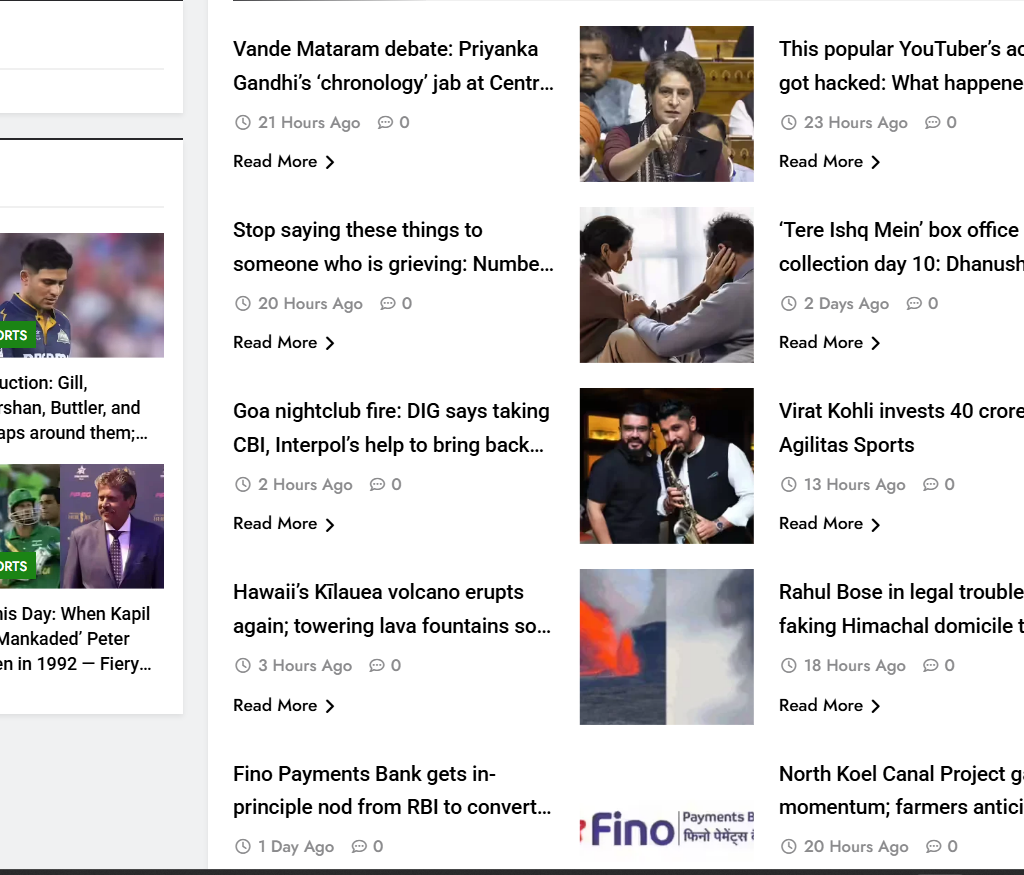Viewport: 1024px width, 875px height.
Task: Open Fino Payments Bank logo thumbnail
Action: coord(666,828)
